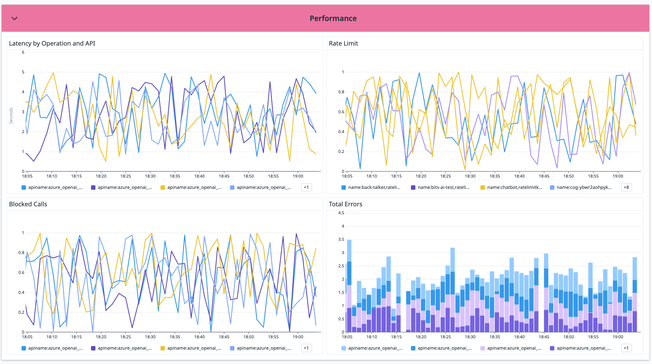Click dark purple legend entry in Blocked Calls chart
This screenshot has height=364, width=652.
[121, 348]
